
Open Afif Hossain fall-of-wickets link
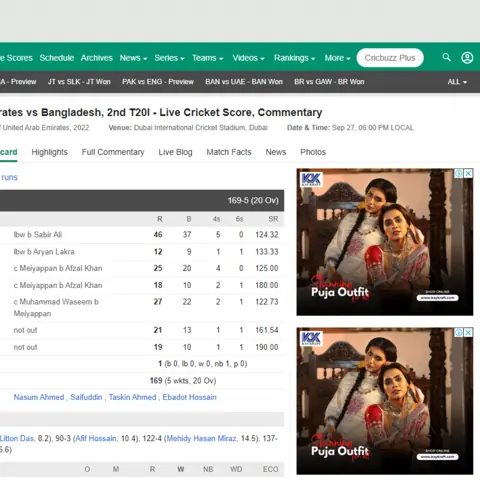point(96,438)
